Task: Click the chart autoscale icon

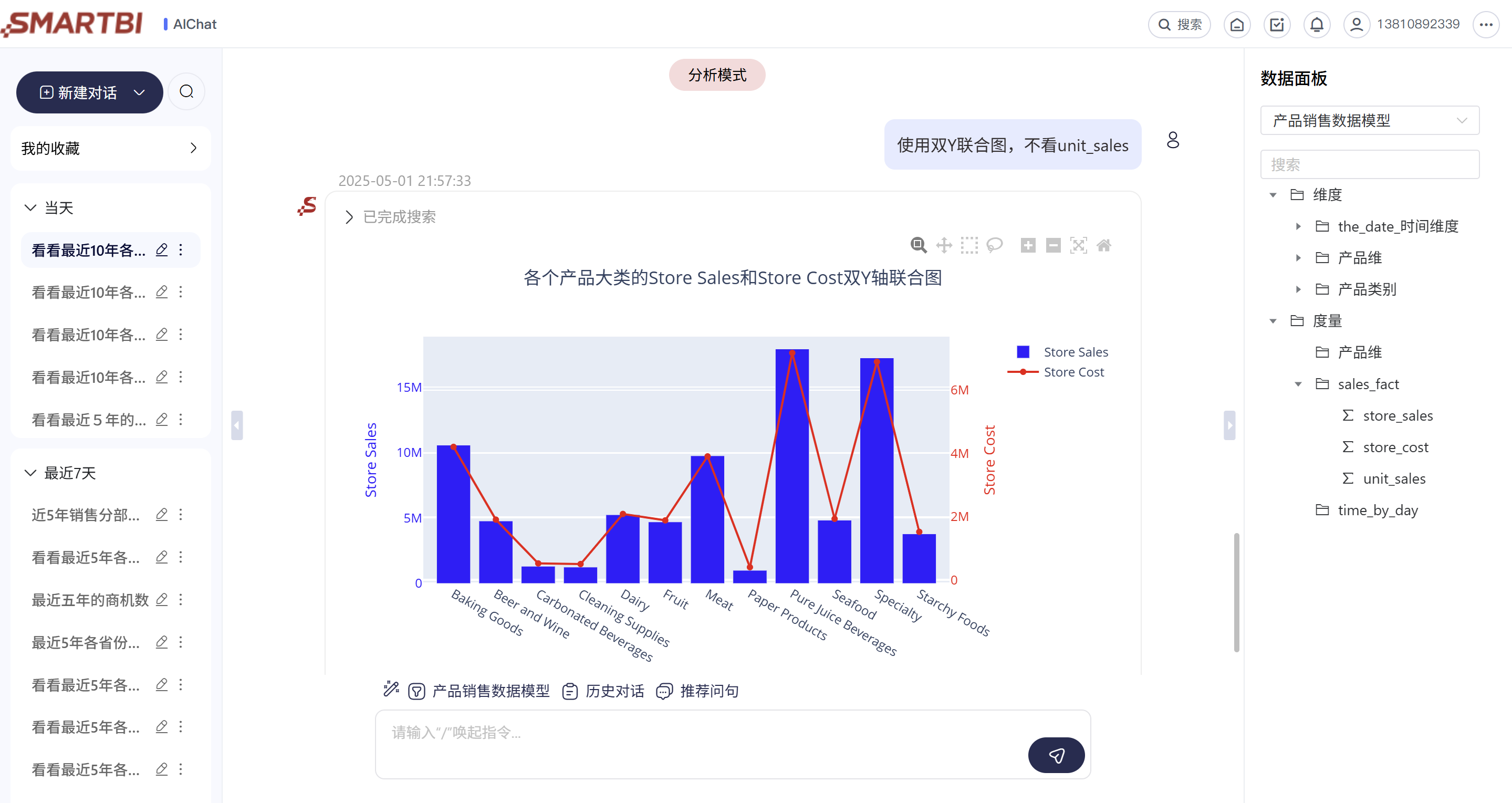Action: tap(1078, 245)
